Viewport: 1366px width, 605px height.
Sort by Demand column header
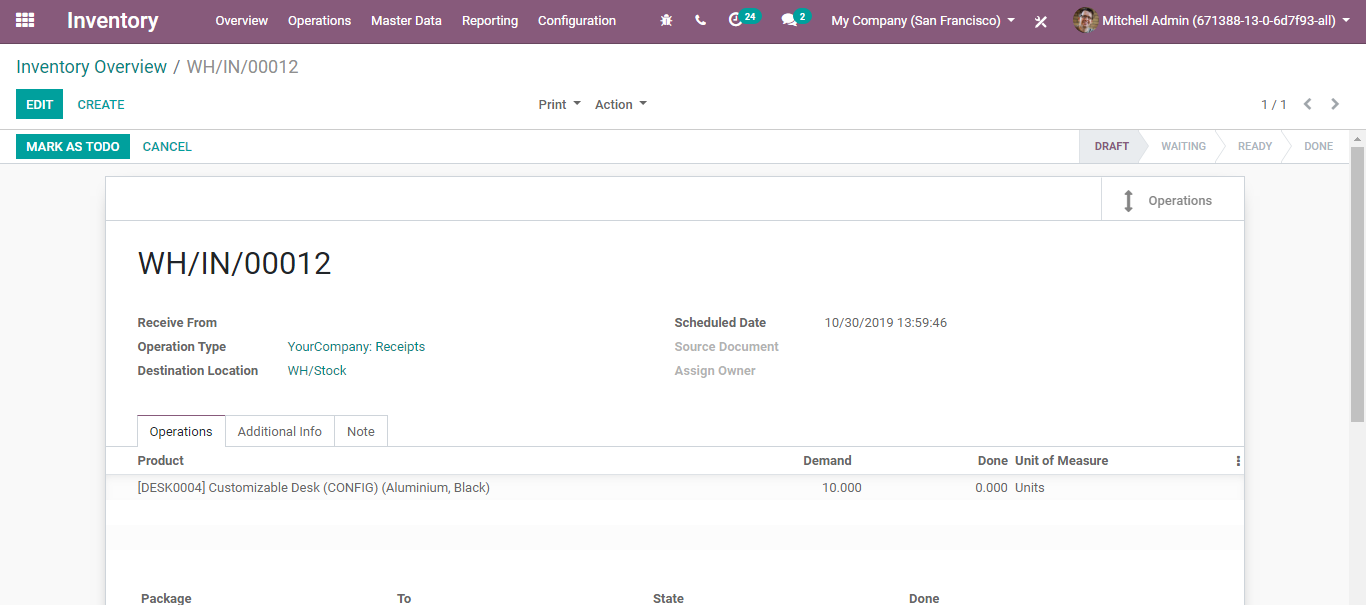point(827,461)
